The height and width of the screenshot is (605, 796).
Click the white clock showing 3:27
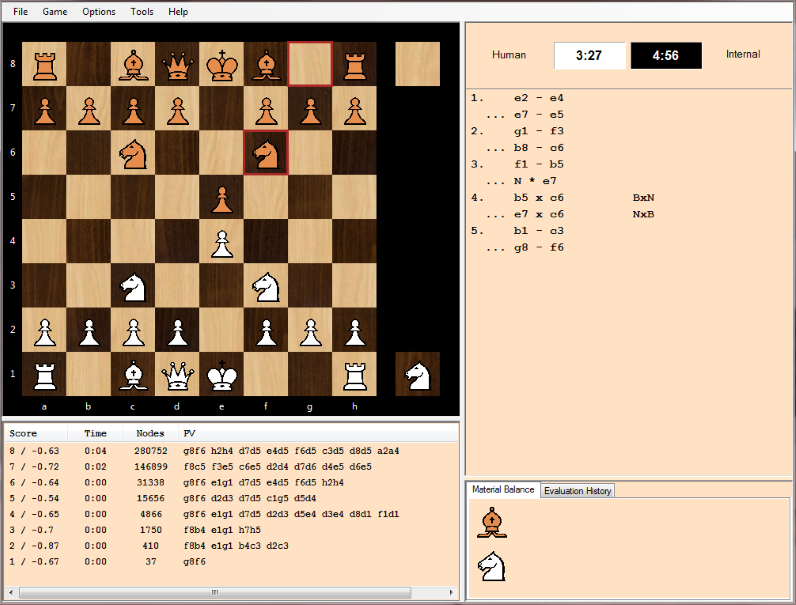[589, 55]
